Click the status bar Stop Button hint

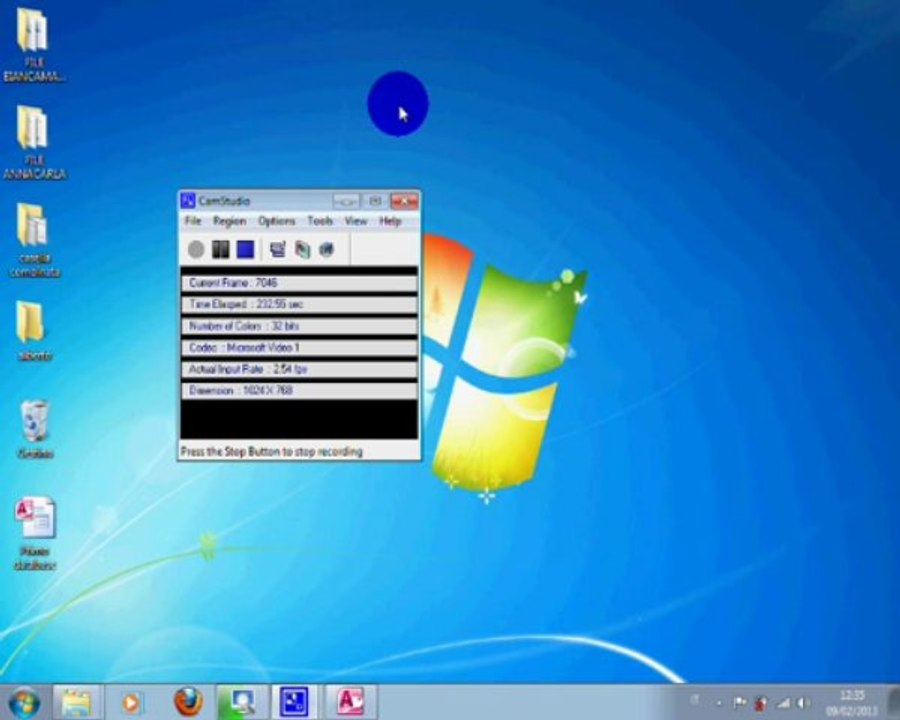click(x=271, y=452)
